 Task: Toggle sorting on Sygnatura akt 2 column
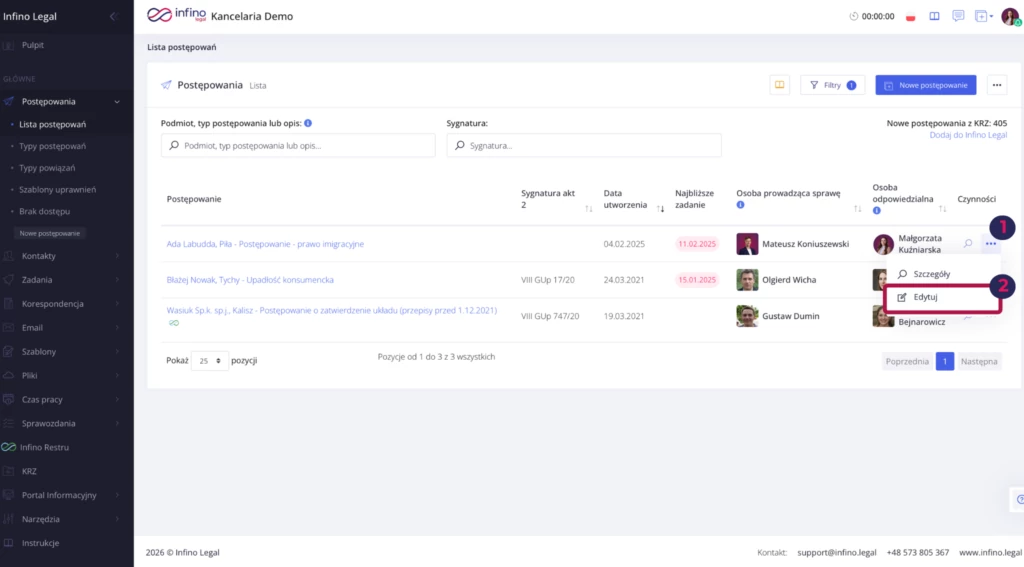click(588, 209)
